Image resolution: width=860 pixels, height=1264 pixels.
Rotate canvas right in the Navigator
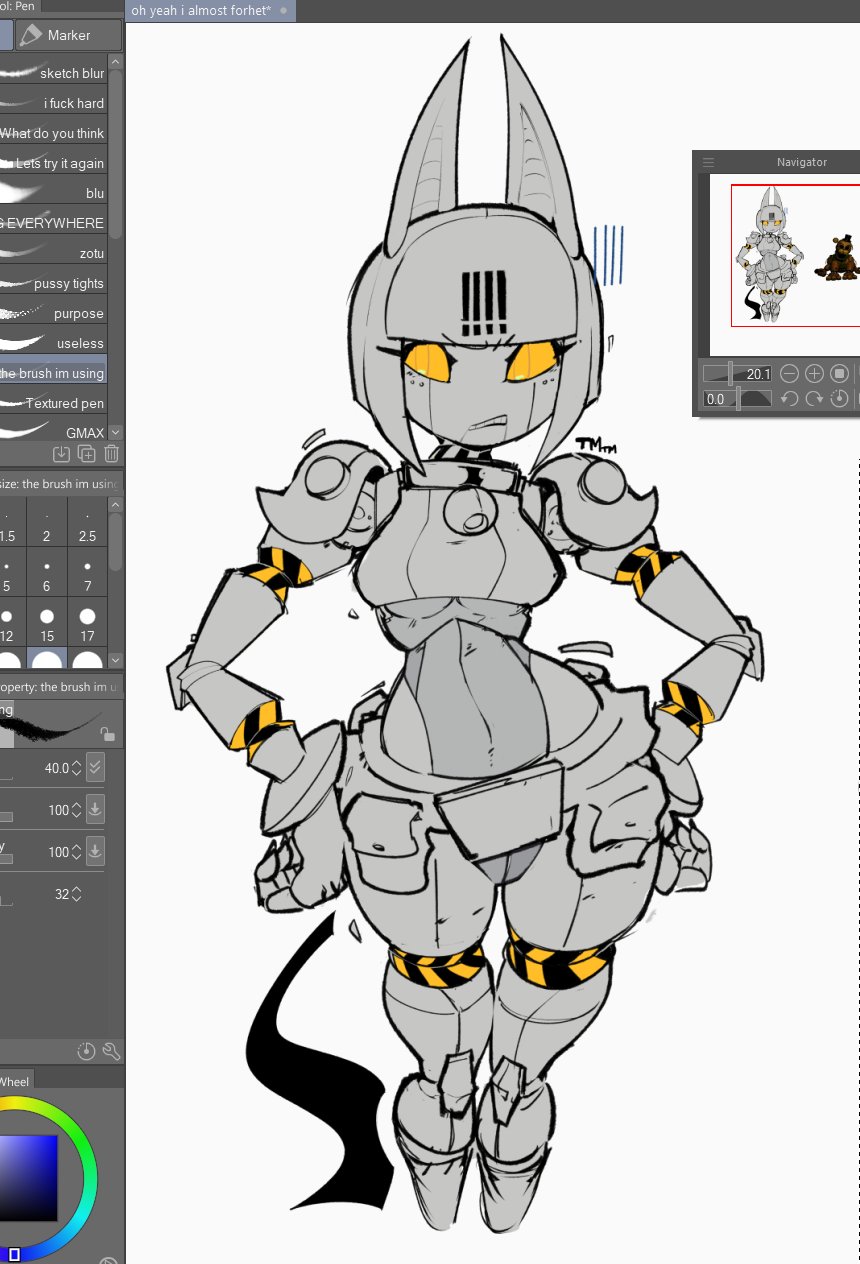(814, 398)
